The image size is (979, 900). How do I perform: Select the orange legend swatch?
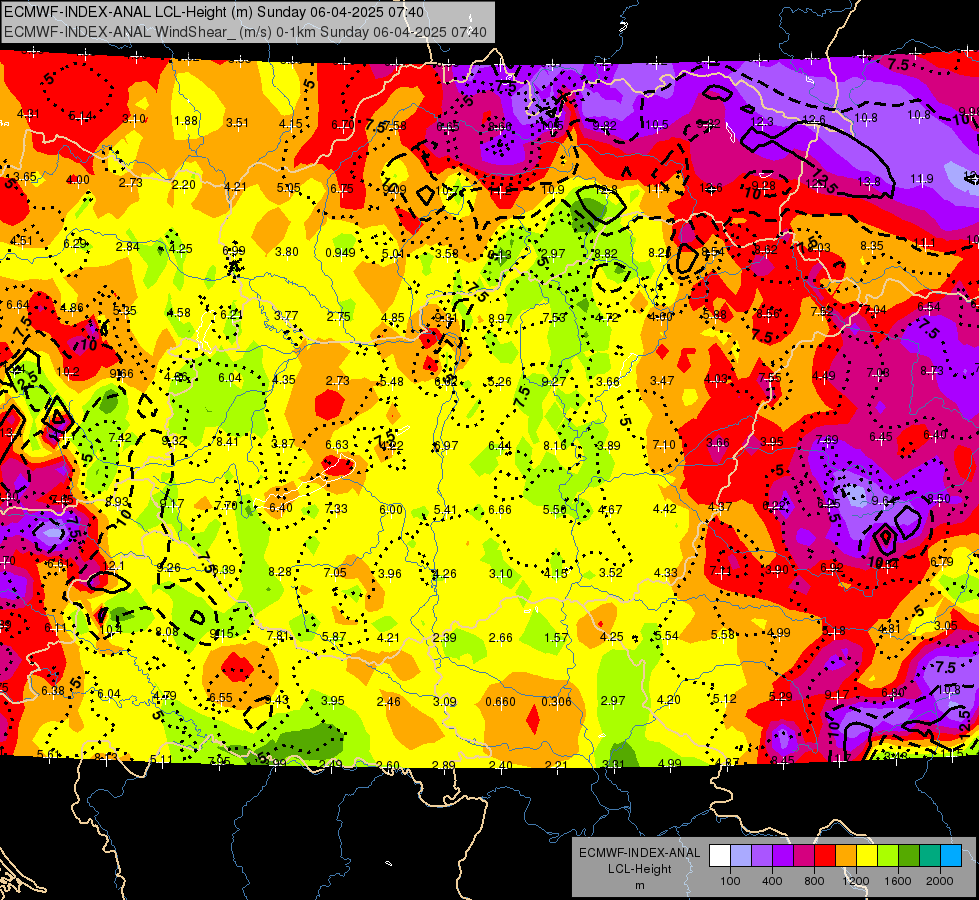pyautogui.click(x=846, y=856)
